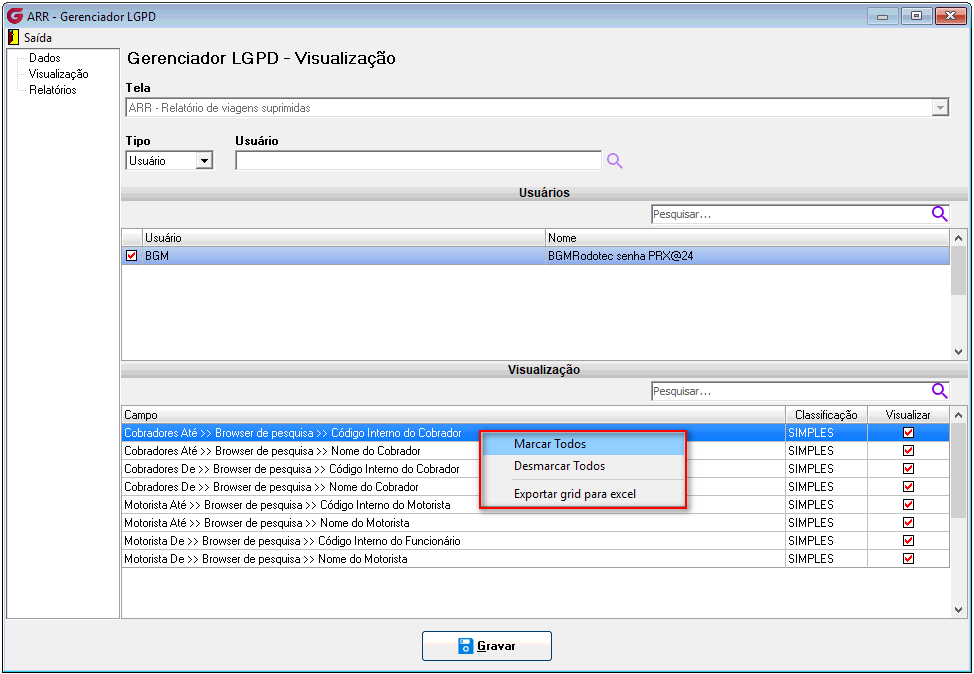Toggle Visualizar for Motorista De Nome do Motorista
The height and width of the screenshot is (674, 974).
point(908,558)
